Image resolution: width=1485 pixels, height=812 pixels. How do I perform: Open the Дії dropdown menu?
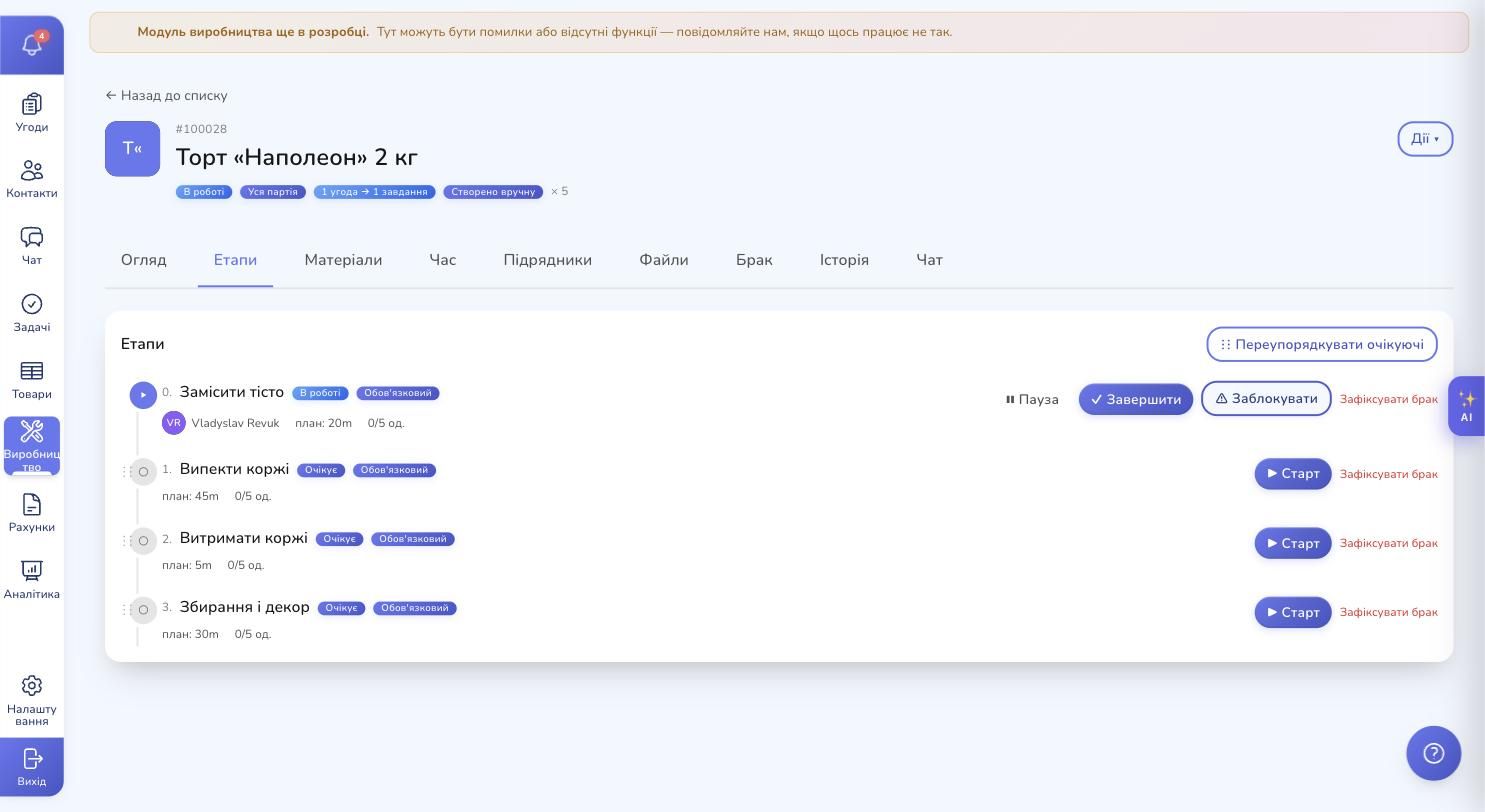pos(1425,139)
